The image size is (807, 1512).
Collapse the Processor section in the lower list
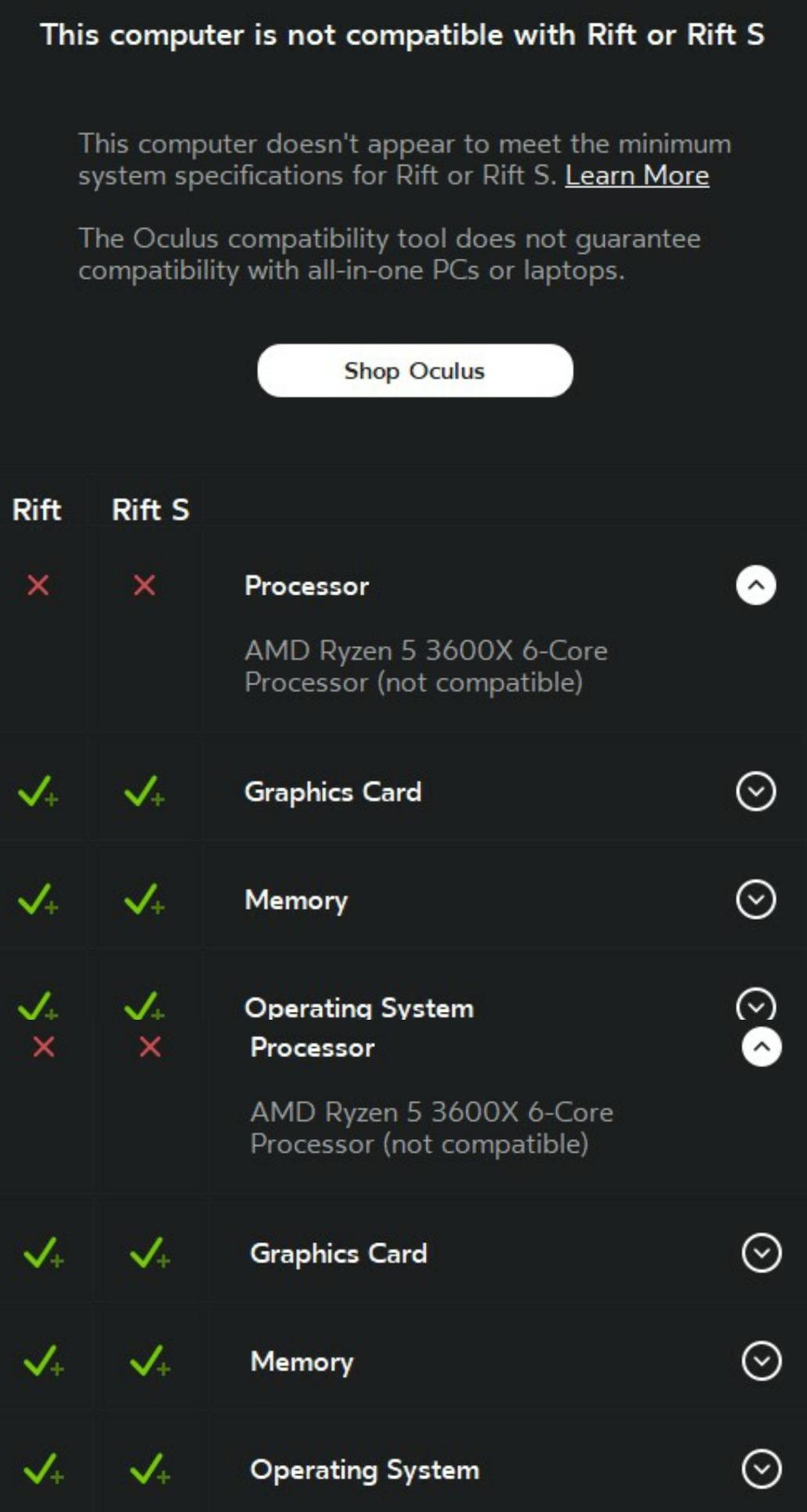[x=761, y=1047]
